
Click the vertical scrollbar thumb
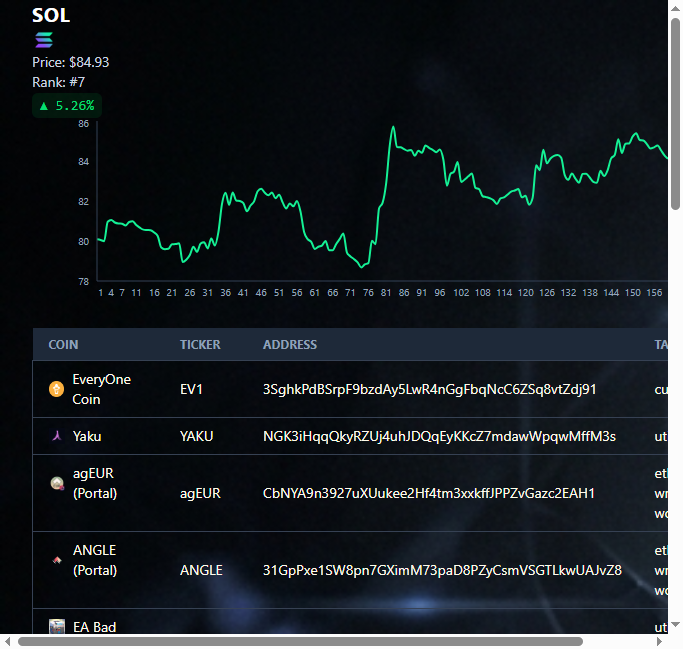tap(676, 114)
